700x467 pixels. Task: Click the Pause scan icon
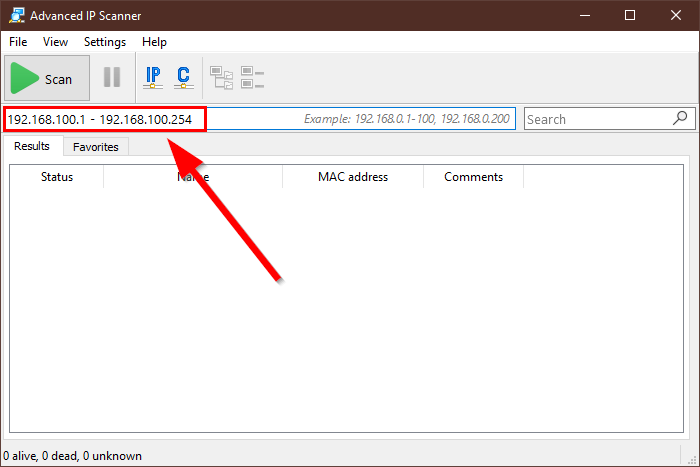pos(112,77)
